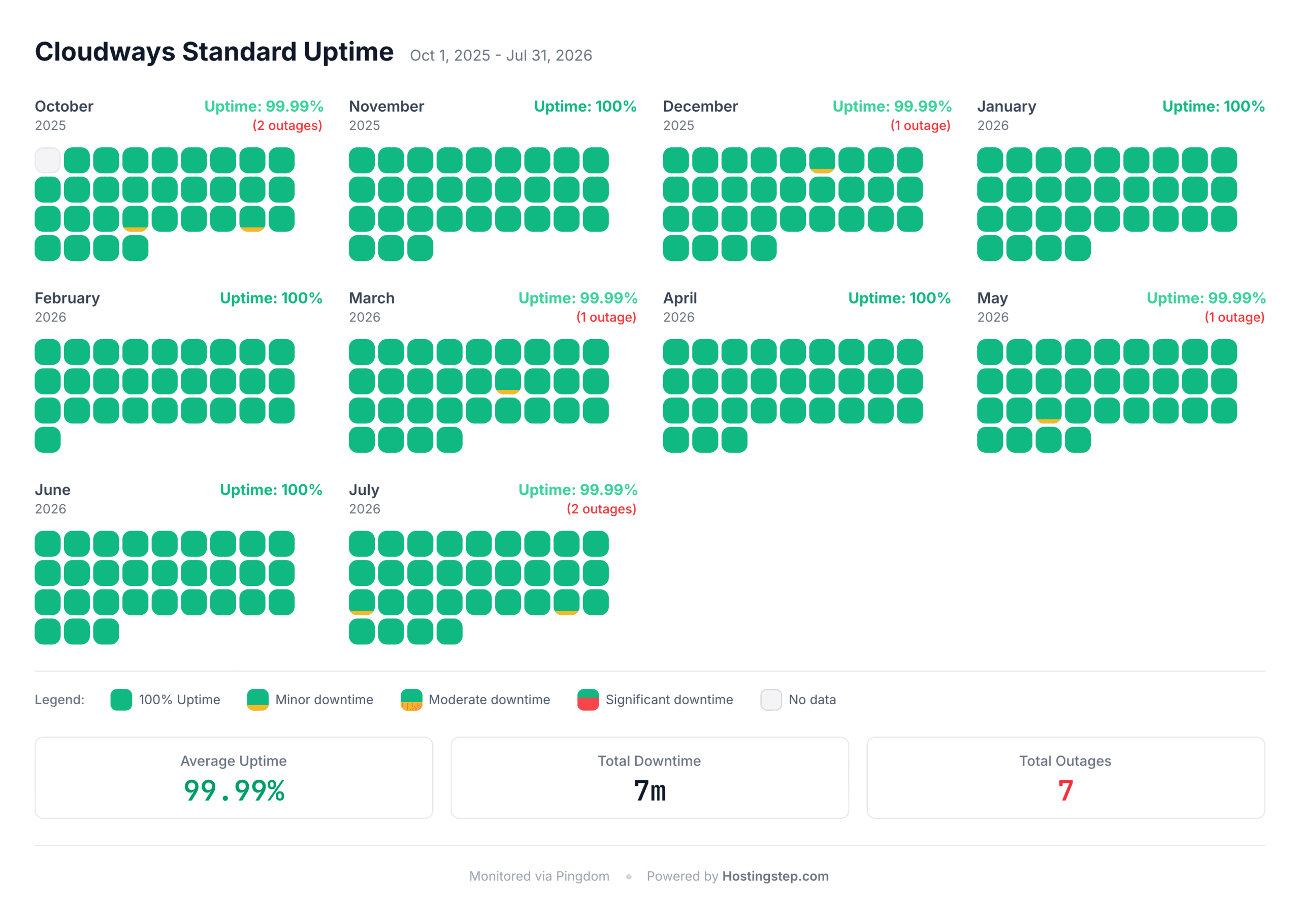Select the last day square of November
Image resolution: width=1300 pixels, height=924 pixels.
(420, 248)
